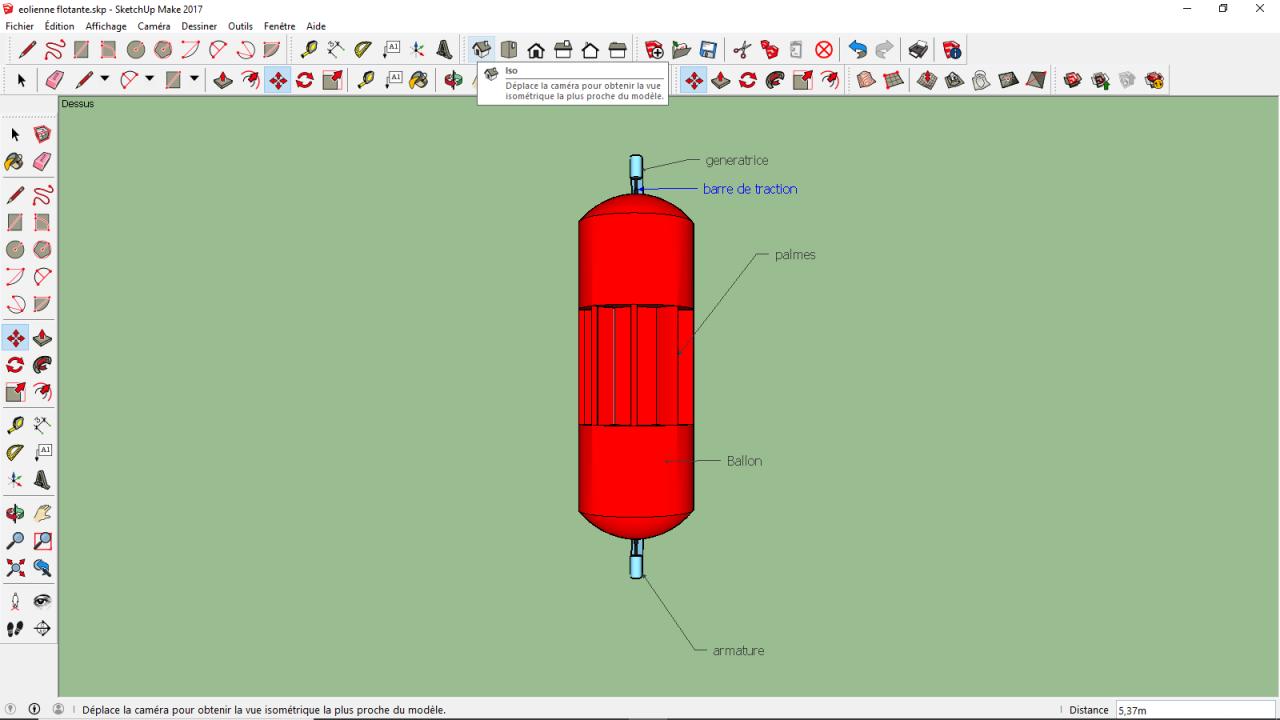Select the Sandbox Flip Edge tool

(x=1036, y=80)
